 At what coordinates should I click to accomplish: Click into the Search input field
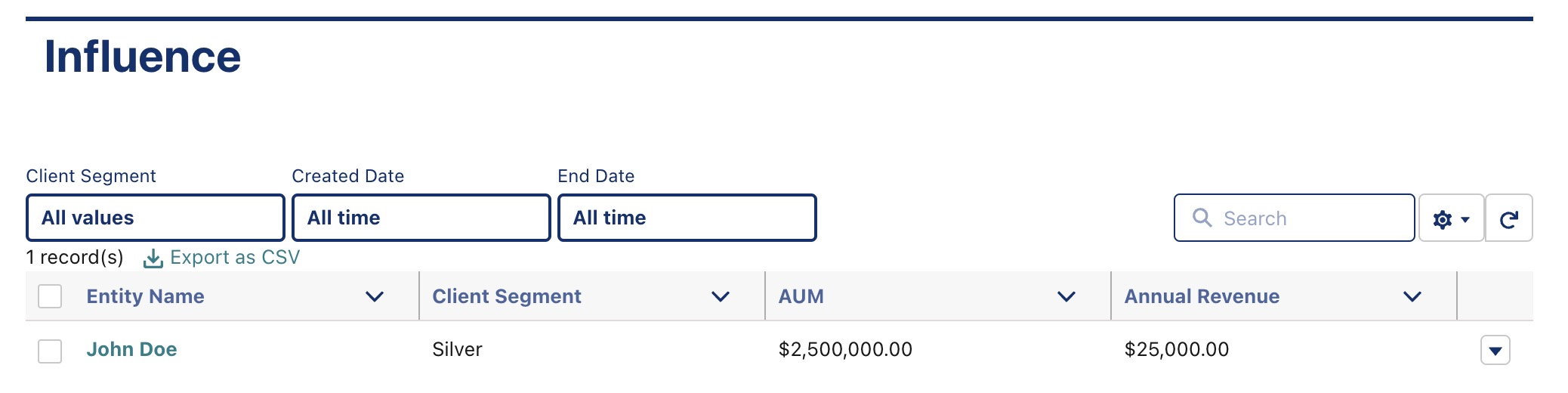1295,218
